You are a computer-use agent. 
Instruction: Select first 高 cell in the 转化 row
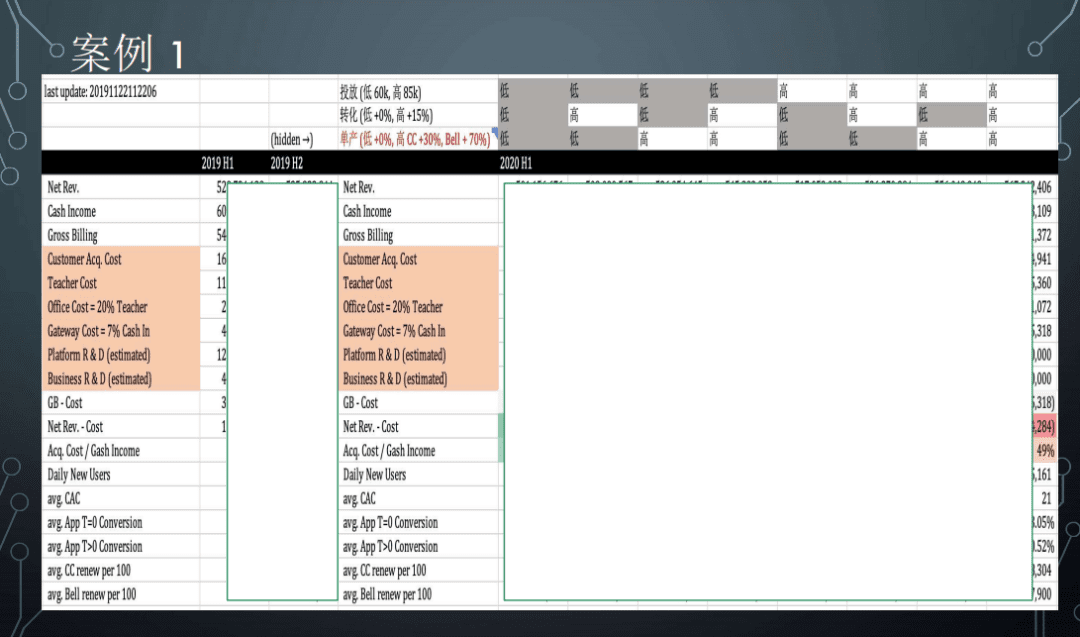(x=603, y=115)
